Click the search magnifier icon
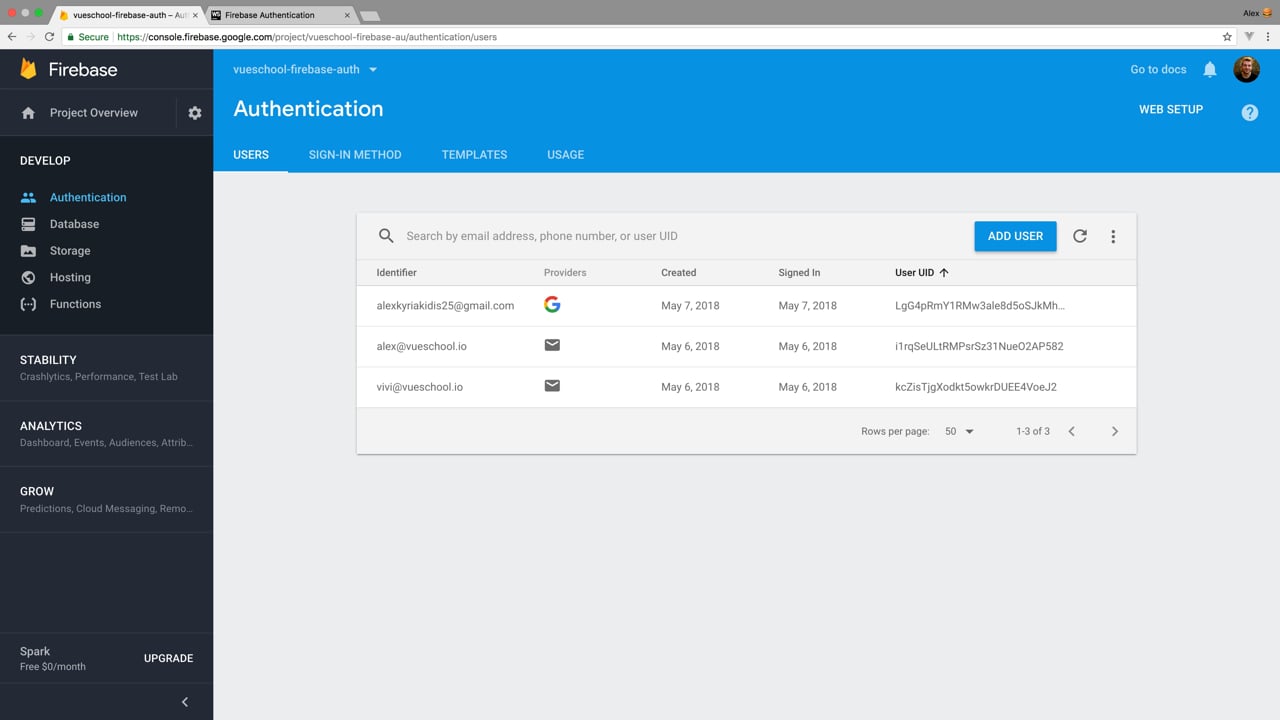 tap(386, 236)
